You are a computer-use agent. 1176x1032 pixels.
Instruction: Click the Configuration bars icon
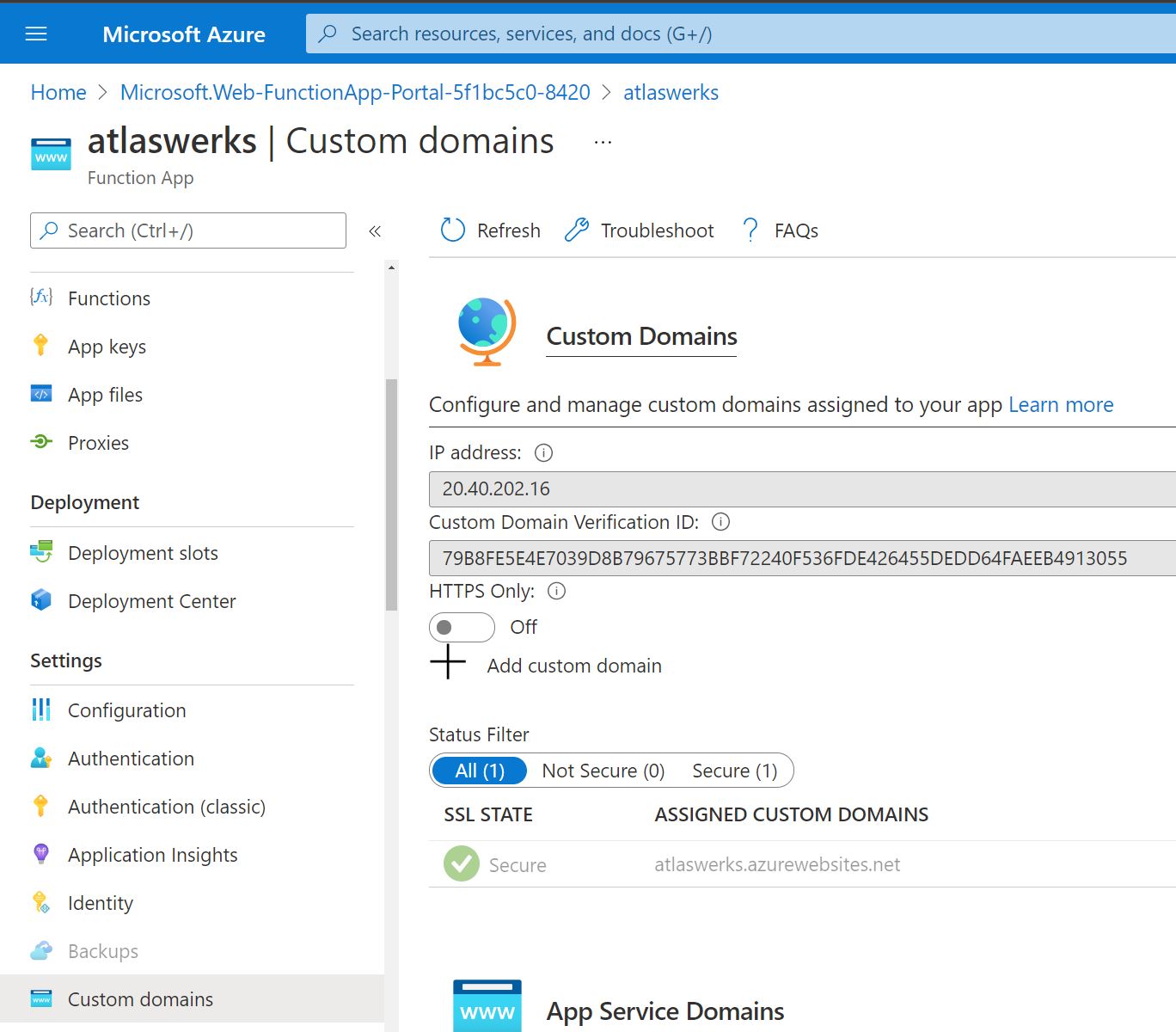tap(41, 709)
